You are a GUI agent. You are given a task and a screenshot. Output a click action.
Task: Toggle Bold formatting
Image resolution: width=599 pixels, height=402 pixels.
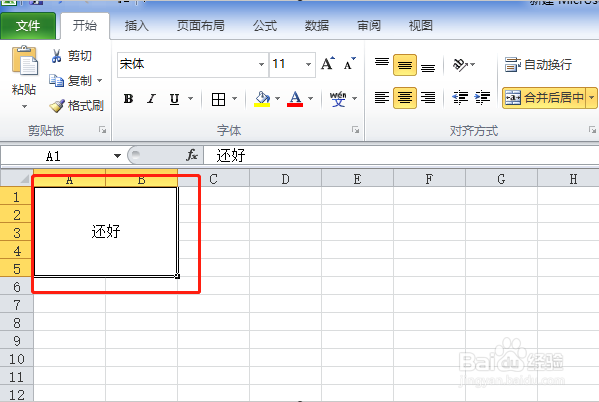click(x=129, y=99)
